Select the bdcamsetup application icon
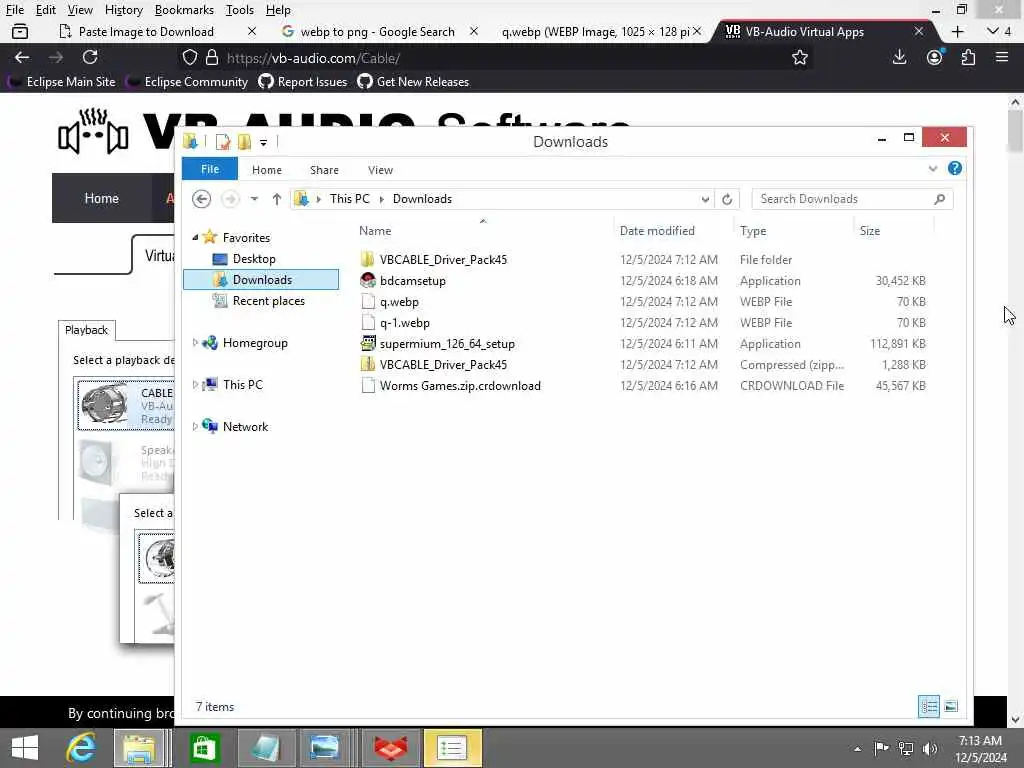The width and height of the screenshot is (1024, 768). (368, 280)
